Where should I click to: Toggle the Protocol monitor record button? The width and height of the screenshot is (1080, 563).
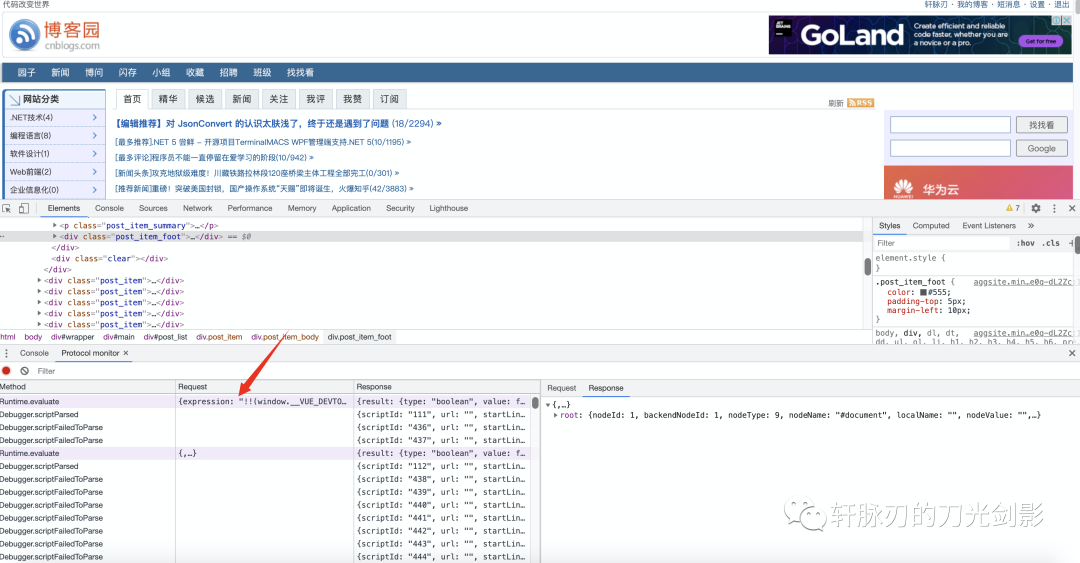tap(6, 371)
